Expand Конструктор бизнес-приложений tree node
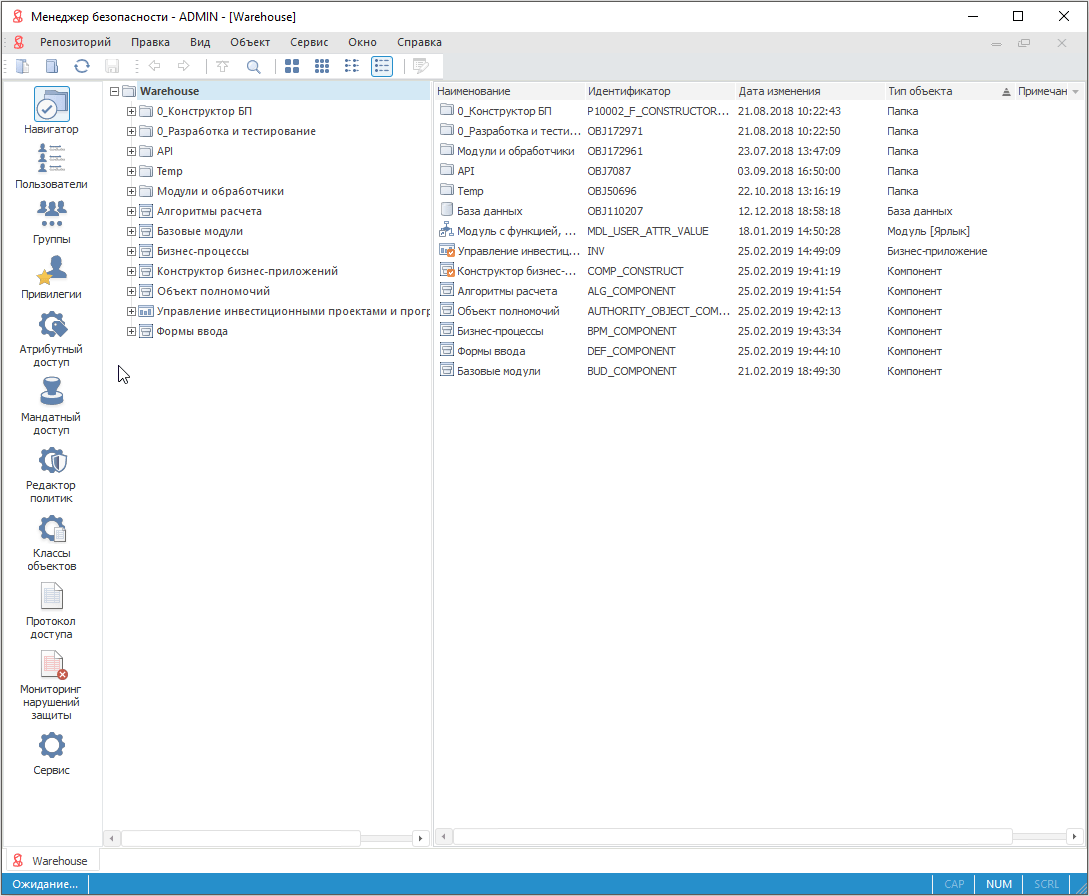The image size is (1089, 896). pyautogui.click(x=131, y=271)
